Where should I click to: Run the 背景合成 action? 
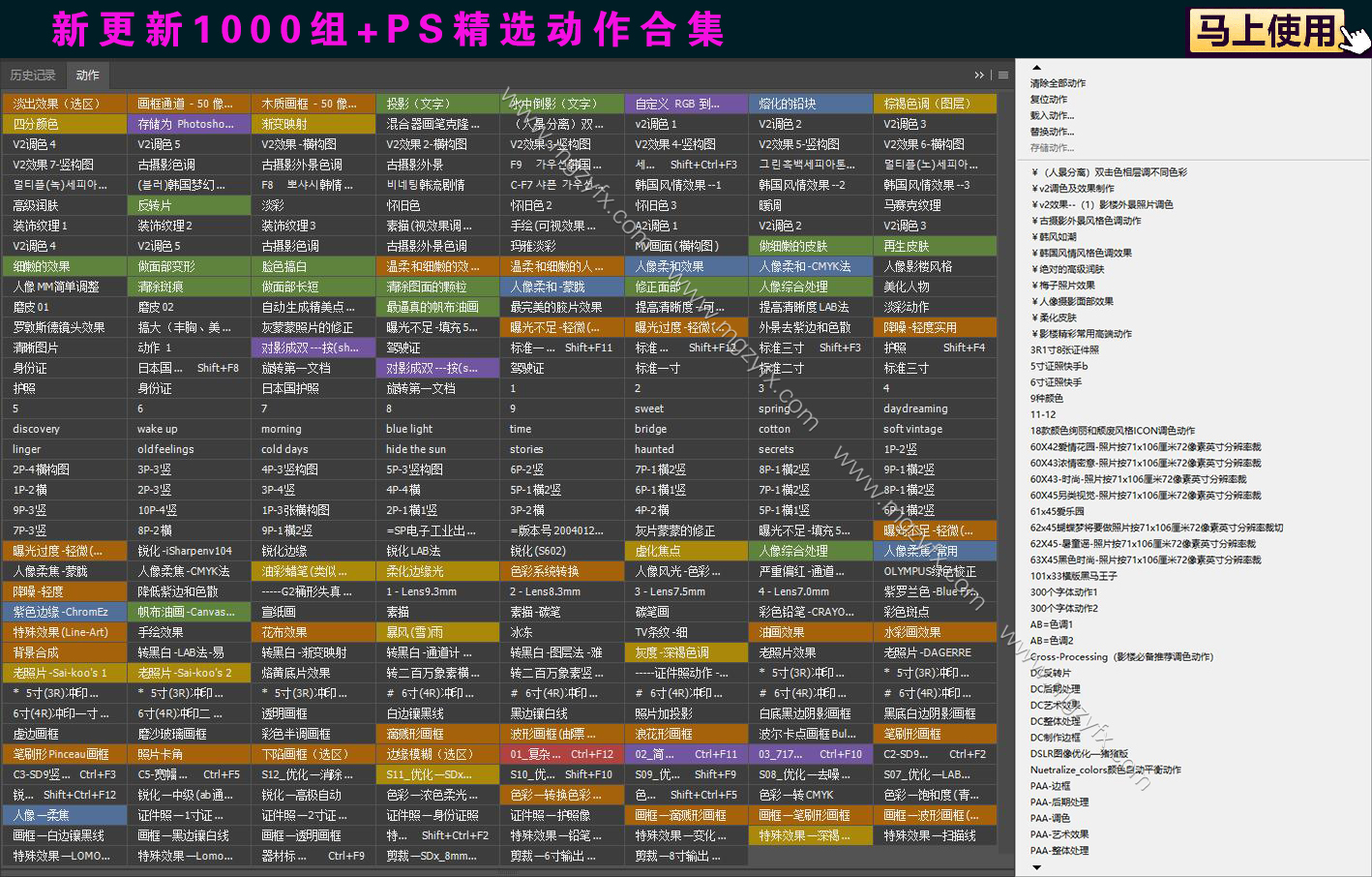65,652
